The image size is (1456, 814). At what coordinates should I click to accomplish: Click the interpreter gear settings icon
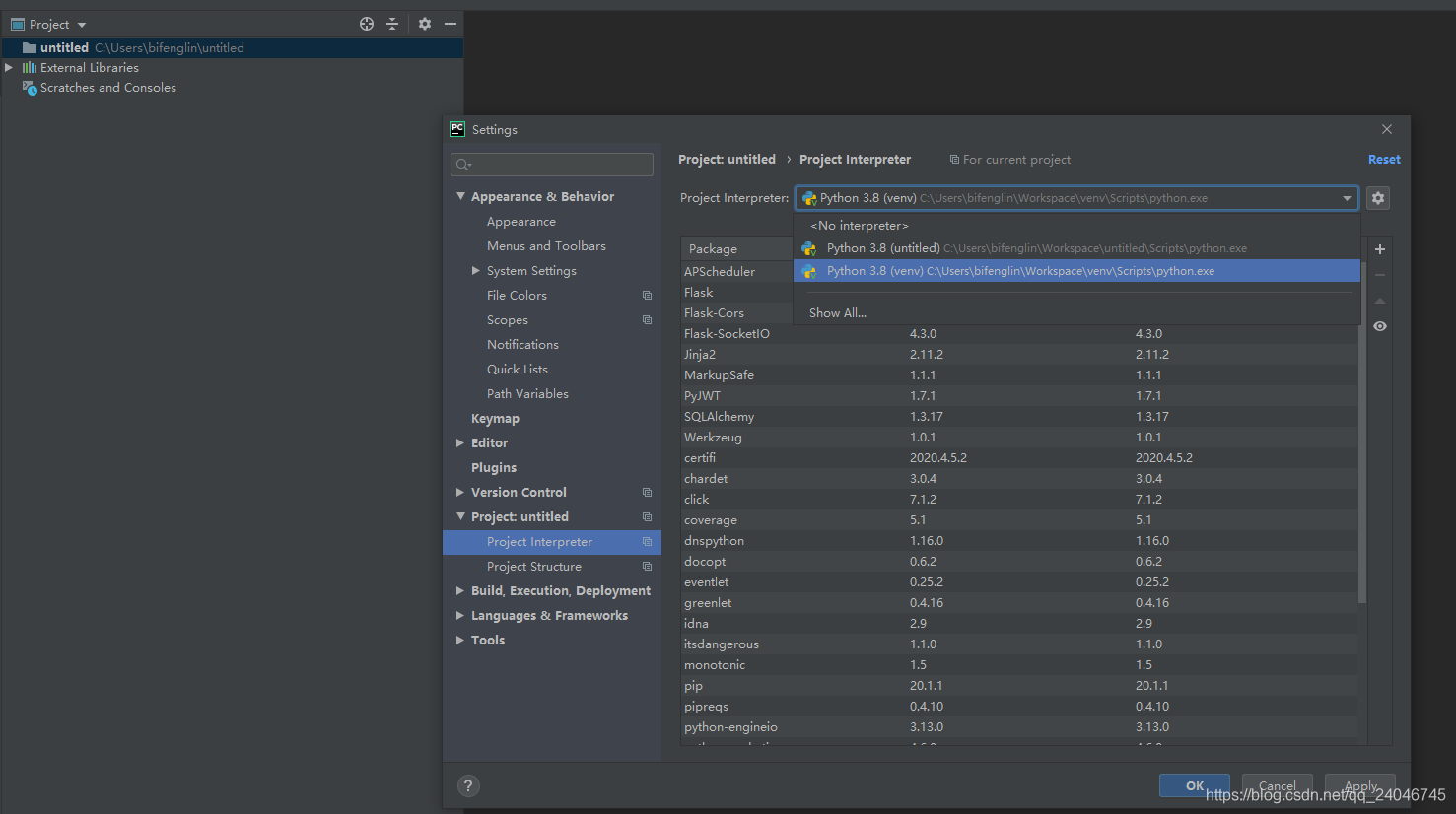click(x=1378, y=198)
